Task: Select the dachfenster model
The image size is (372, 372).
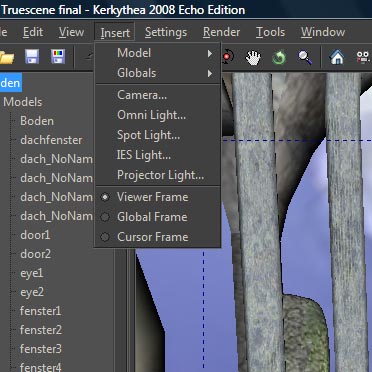Action: [51, 140]
